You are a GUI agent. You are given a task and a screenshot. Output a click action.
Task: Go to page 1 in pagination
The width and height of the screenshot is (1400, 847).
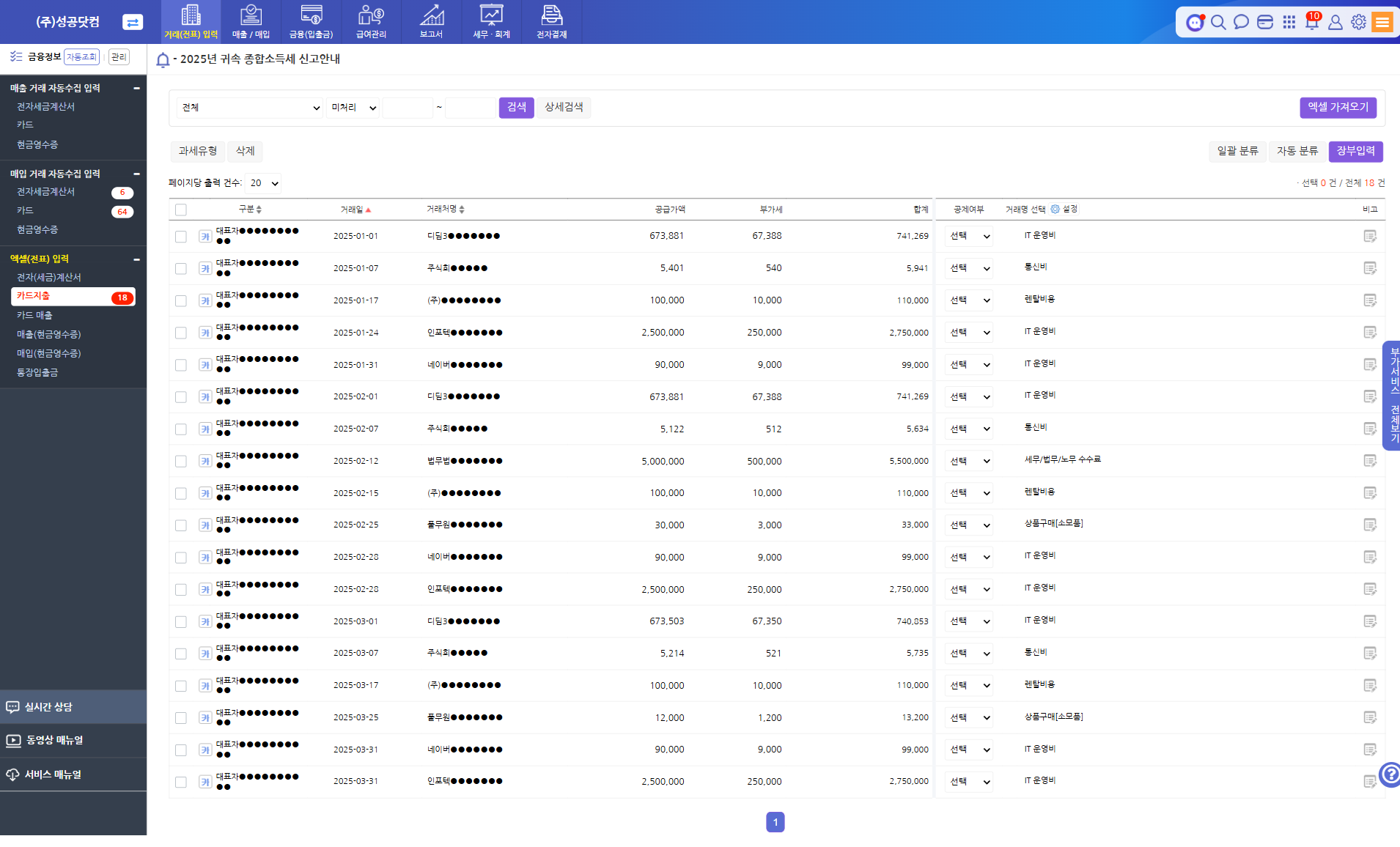tap(775, 822)
